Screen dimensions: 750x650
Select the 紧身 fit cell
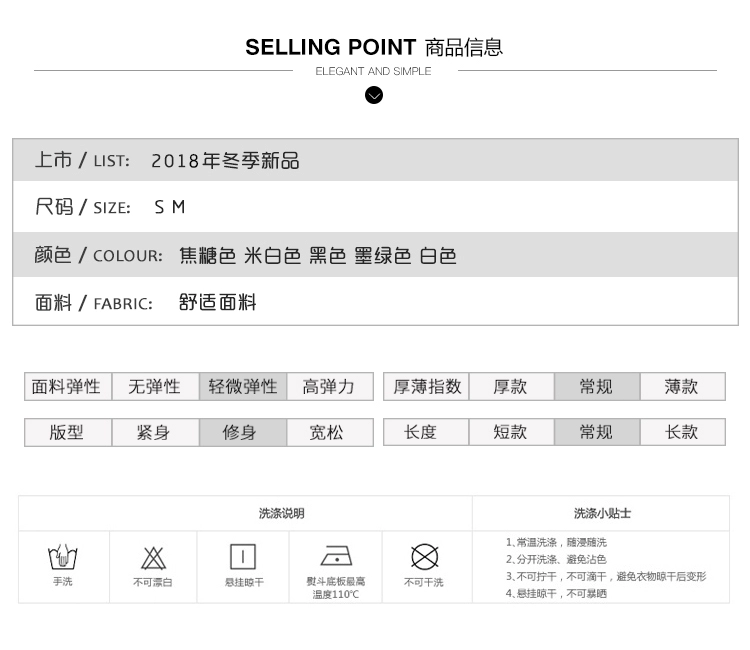click(x=154, y=432)
